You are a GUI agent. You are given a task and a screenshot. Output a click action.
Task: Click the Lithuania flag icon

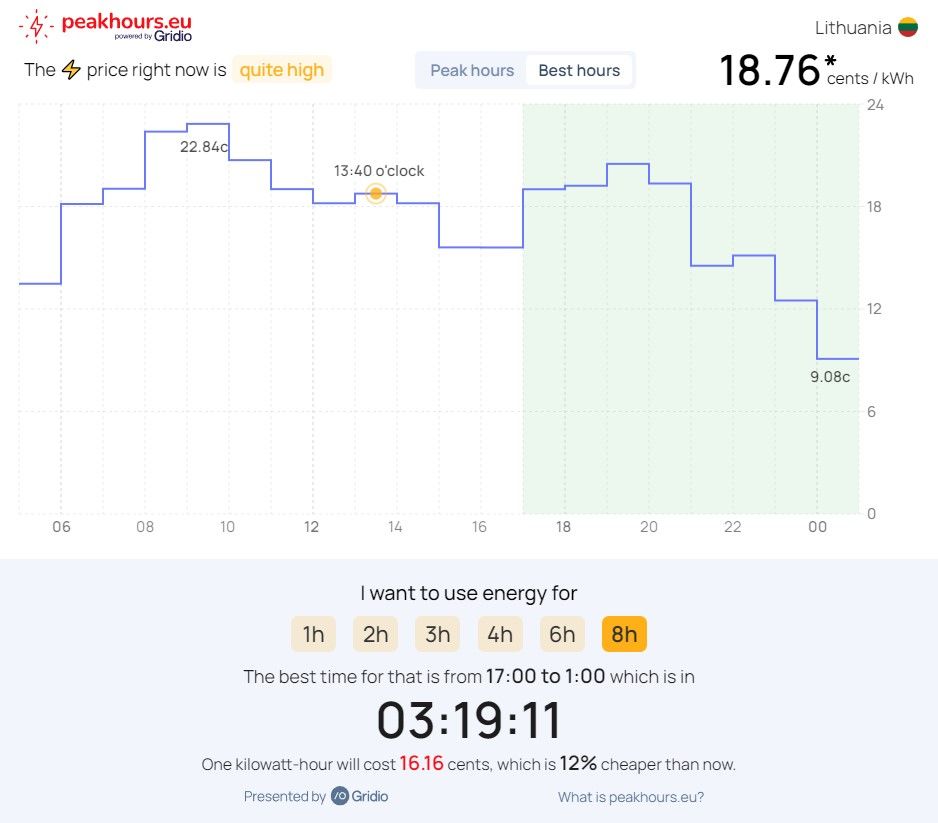click(908, 28)
